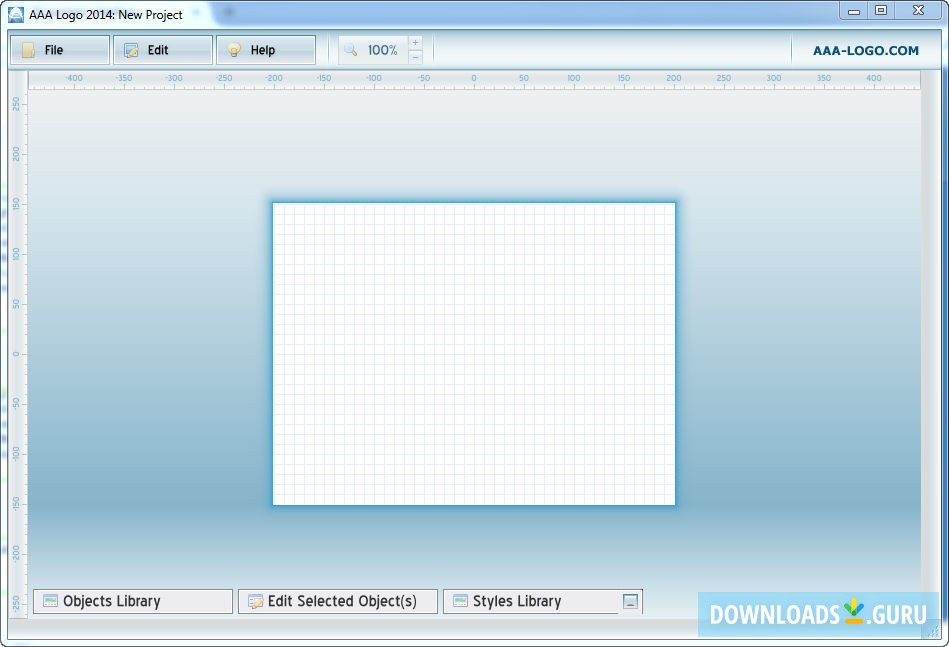Open the Objects Library panel
949x647 pixels.
[133, 601]
